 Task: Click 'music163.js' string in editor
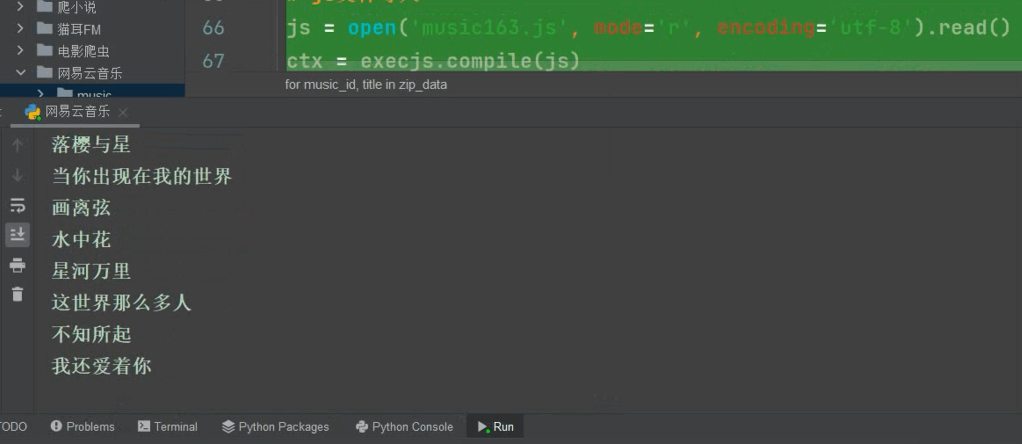(x=490, y=28)
